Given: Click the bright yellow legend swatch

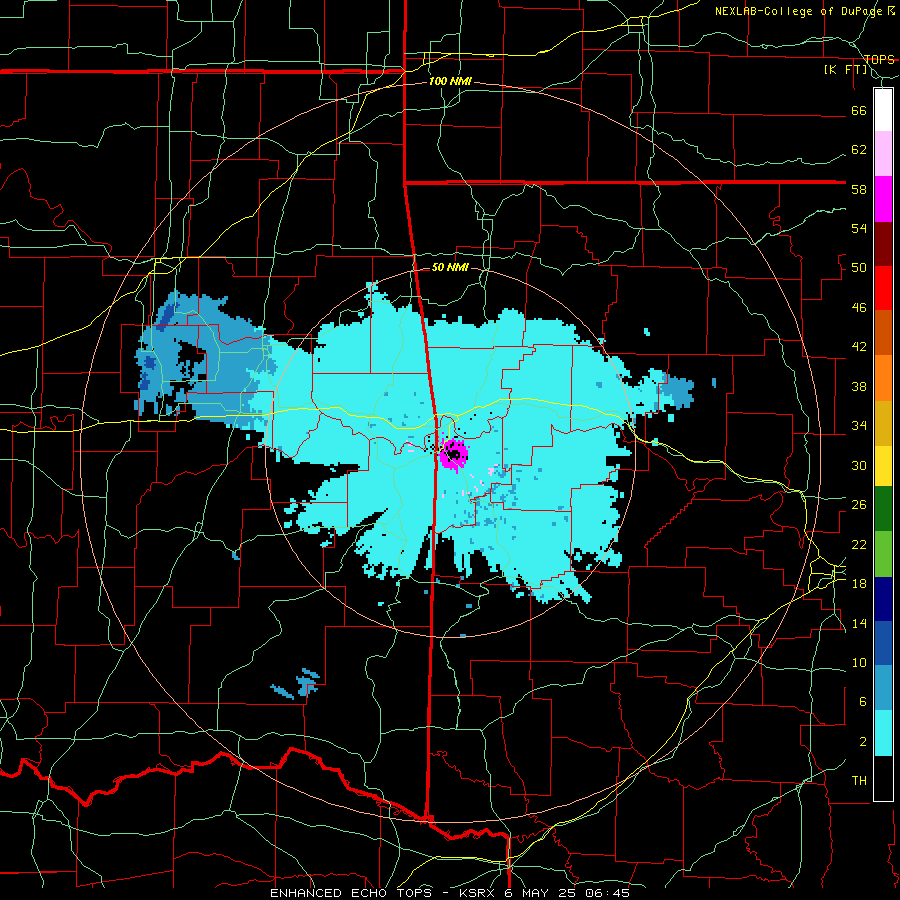Looking at the screenshot, I should tap(883, 466).
